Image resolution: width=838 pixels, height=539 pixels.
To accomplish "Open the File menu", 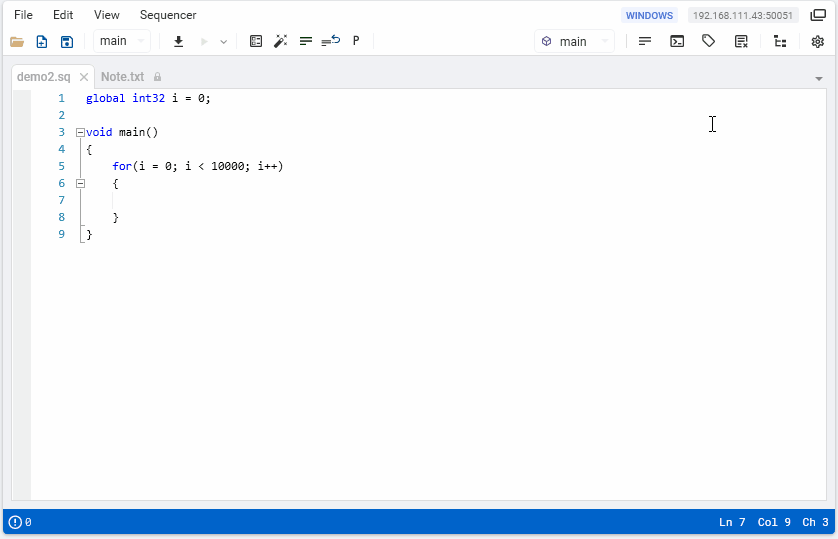I will tap(23, 15).
